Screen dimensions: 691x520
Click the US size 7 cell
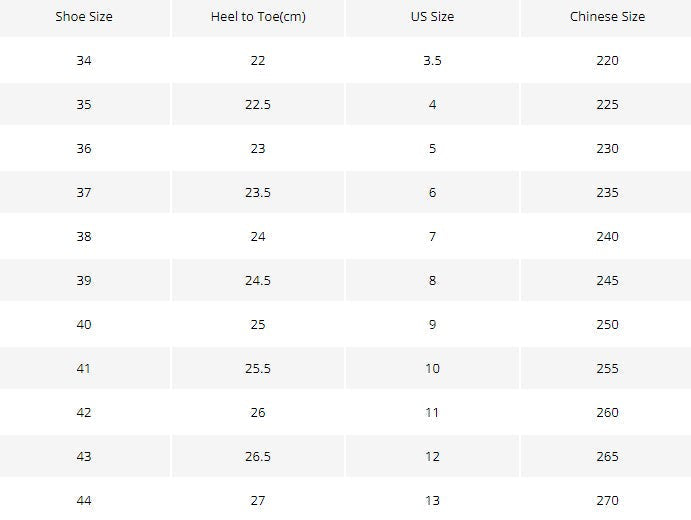[x=432, y=237]
